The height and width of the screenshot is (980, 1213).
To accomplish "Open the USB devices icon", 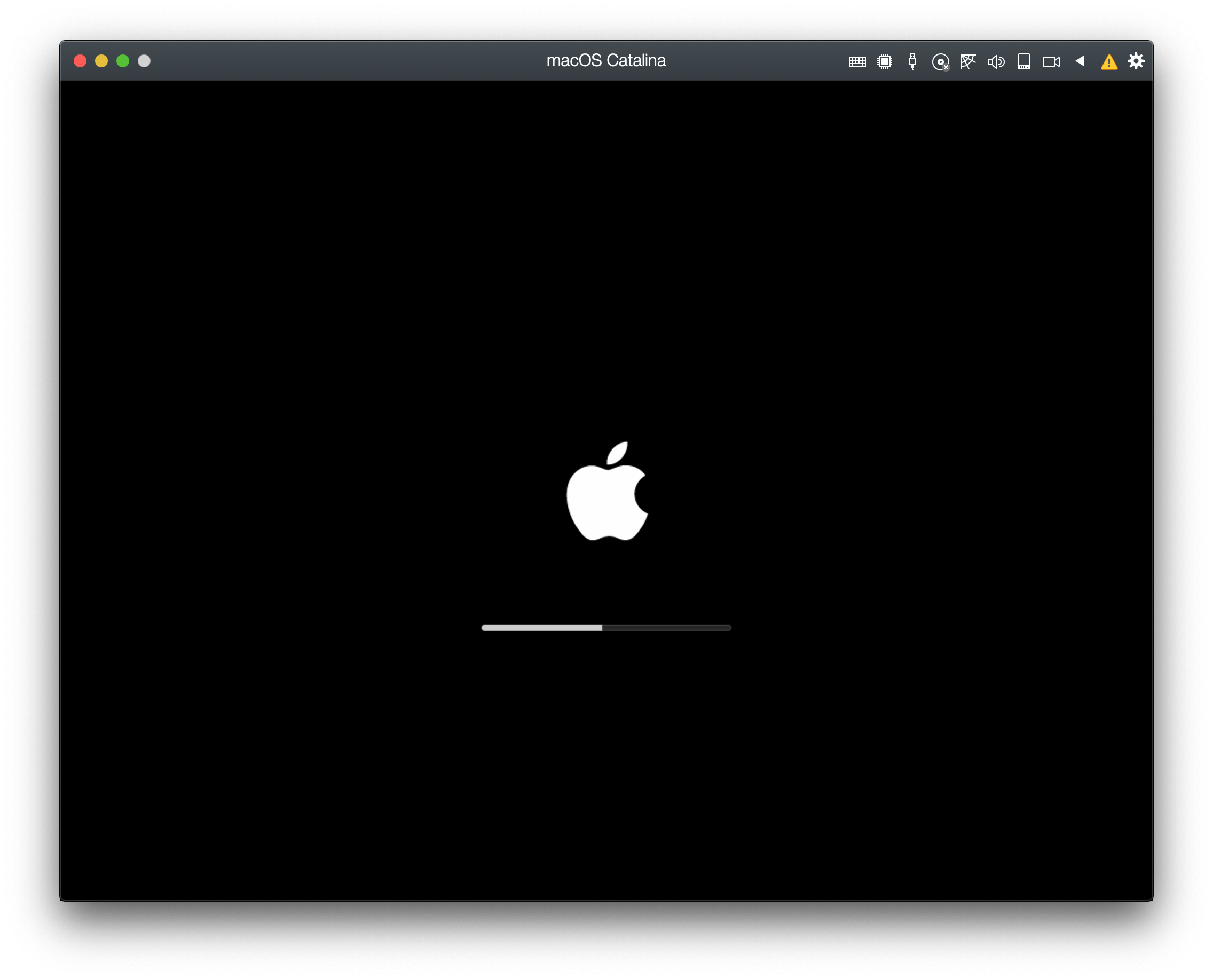I will pos(911,61).
